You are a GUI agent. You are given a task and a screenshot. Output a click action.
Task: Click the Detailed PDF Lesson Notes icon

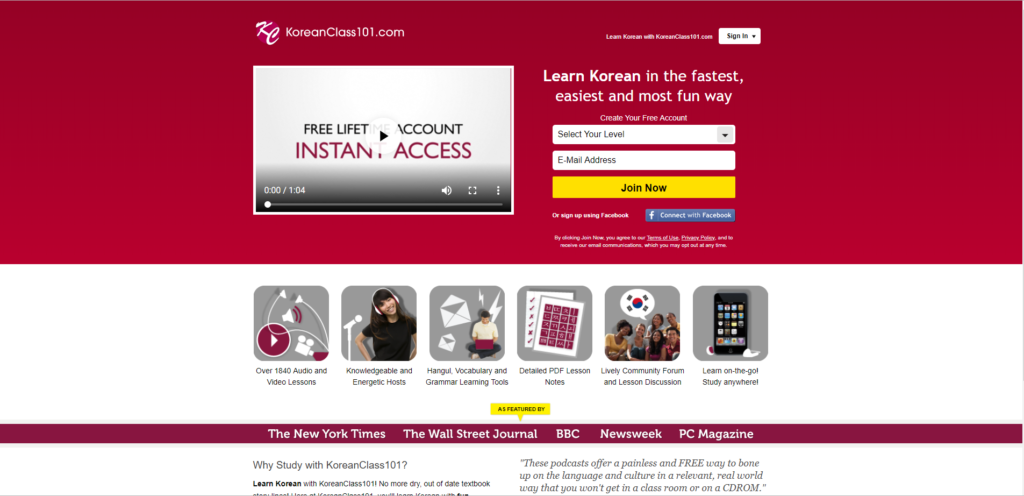coord(554,323)
